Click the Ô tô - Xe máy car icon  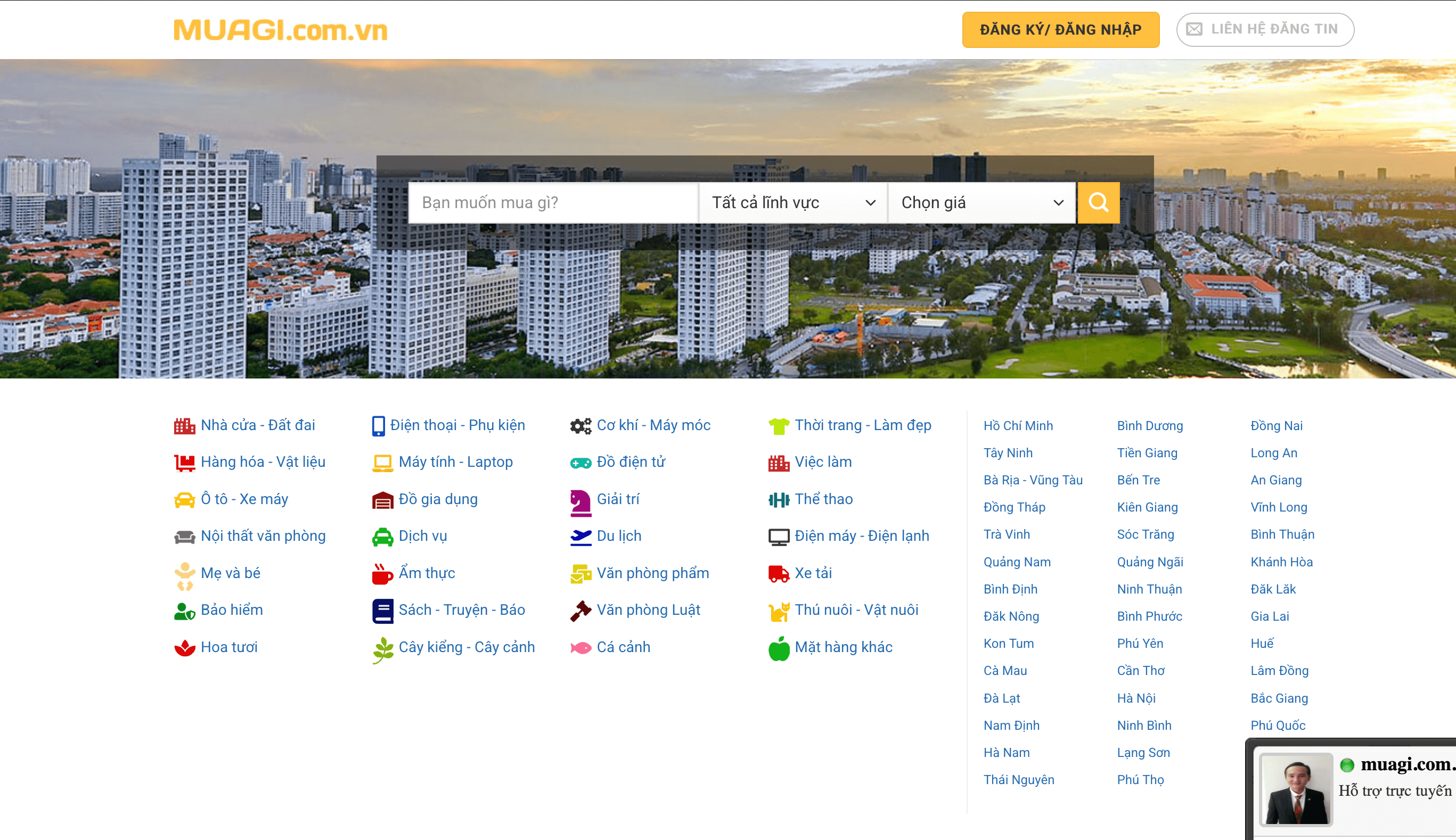pyautogui.click(x=185, y=500)
